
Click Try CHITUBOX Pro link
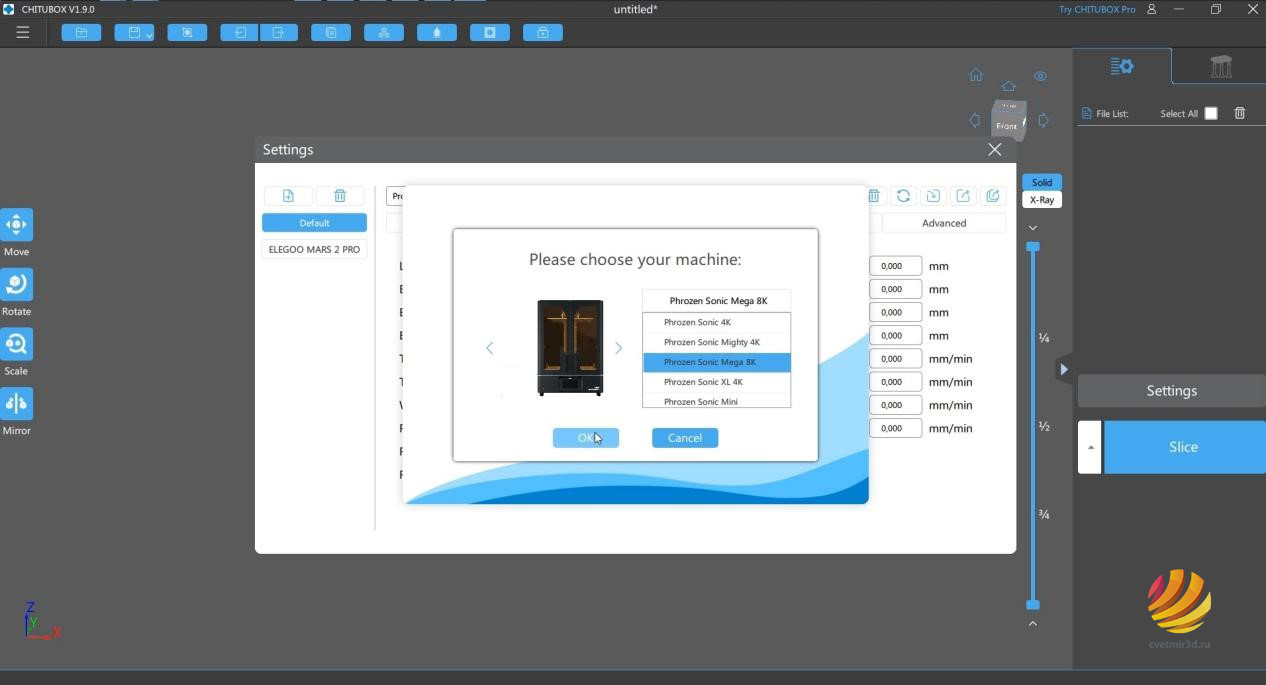pos(1097,9)
